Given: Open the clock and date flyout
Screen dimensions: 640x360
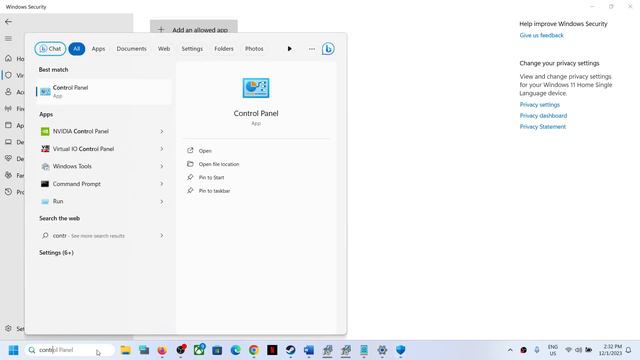Looking at the screenshot, I should (611, 350).
